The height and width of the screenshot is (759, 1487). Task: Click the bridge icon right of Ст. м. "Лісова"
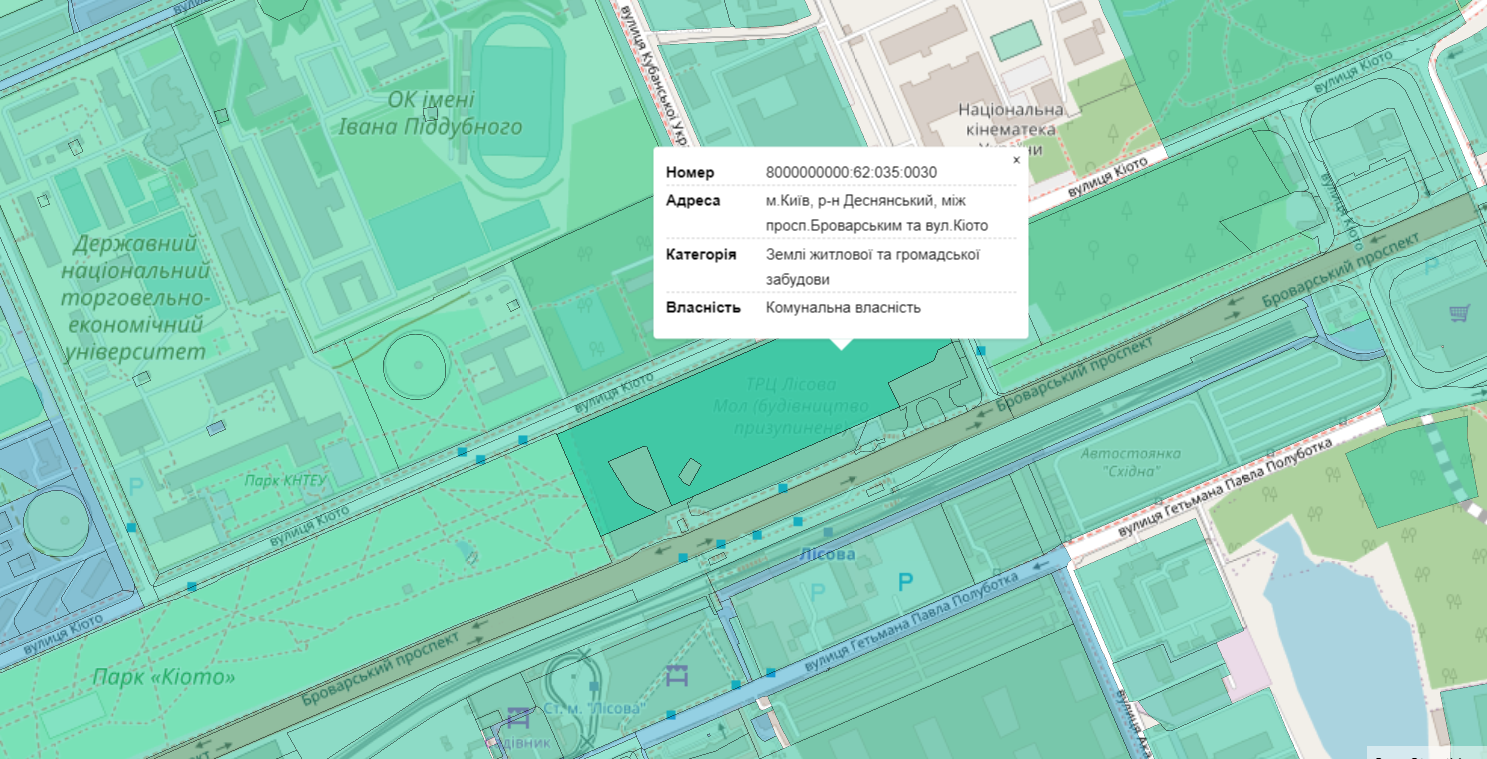pos(677,676)
